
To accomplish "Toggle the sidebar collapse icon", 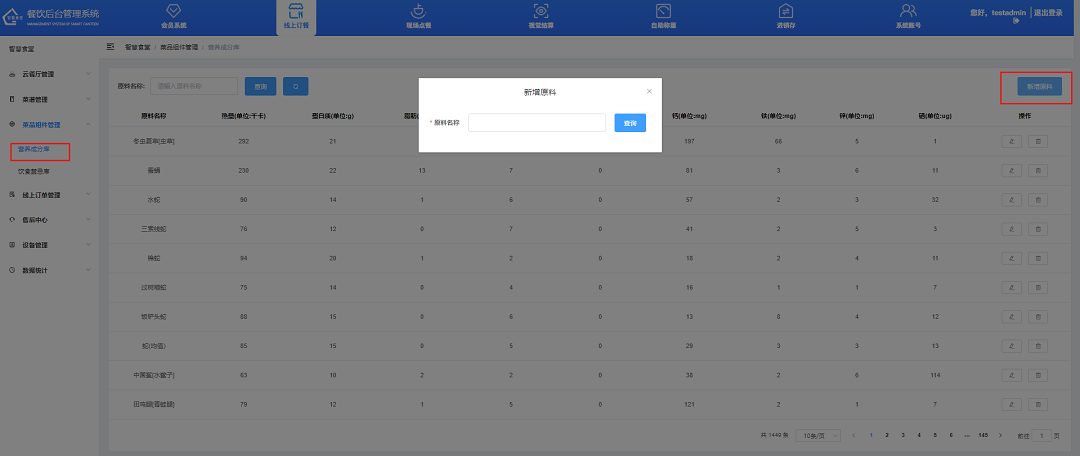I will pyautogui.click(x=111, y=47).
